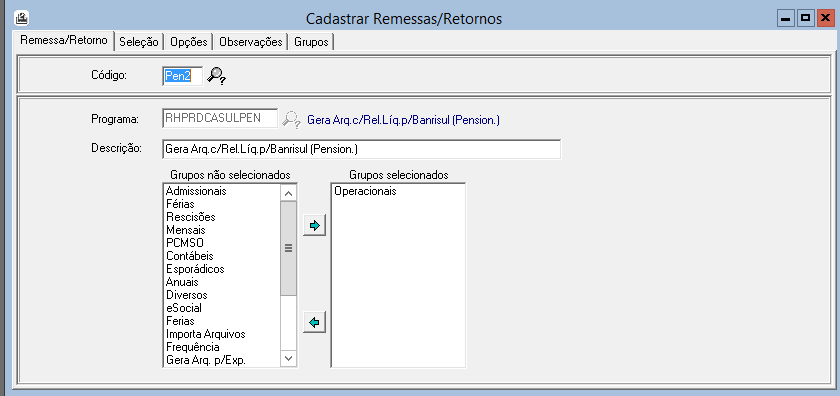Maximize the Cadastrar Remessas/Retornos window

point(805,19)
